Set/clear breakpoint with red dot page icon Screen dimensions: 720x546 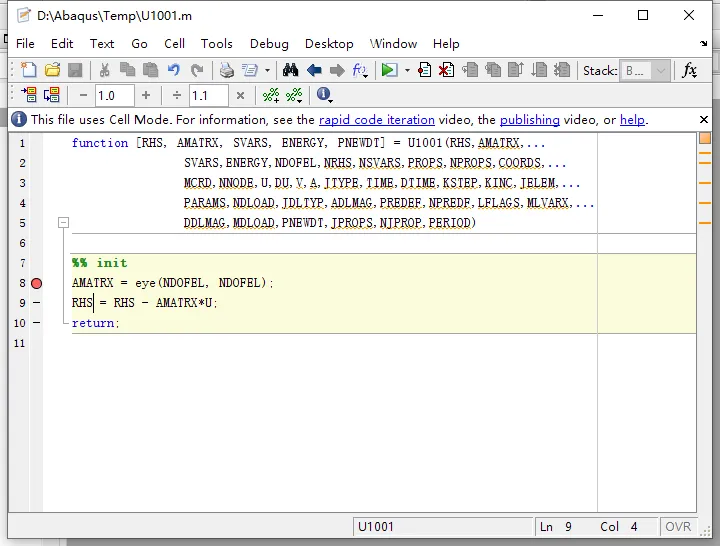tap(424, 70)
